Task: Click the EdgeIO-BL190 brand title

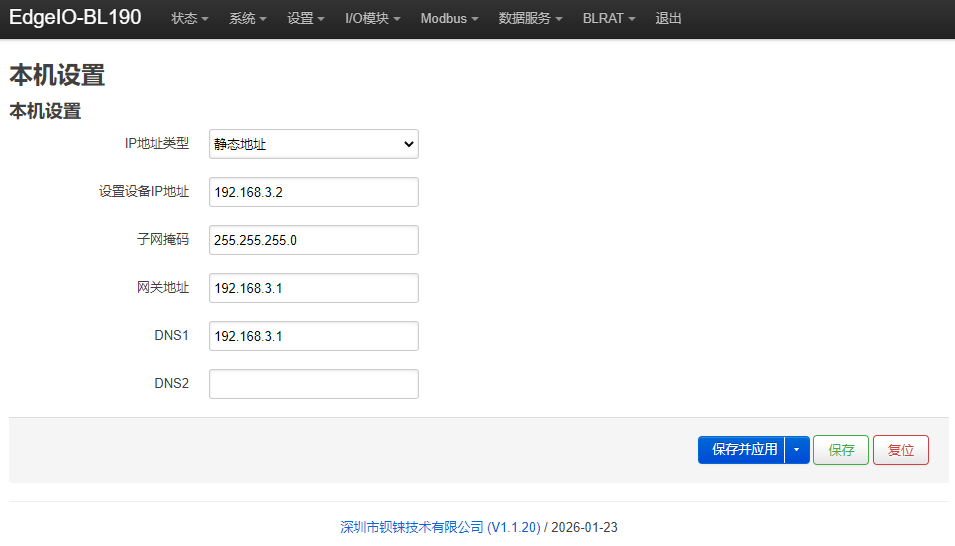Action: point(76,17)
